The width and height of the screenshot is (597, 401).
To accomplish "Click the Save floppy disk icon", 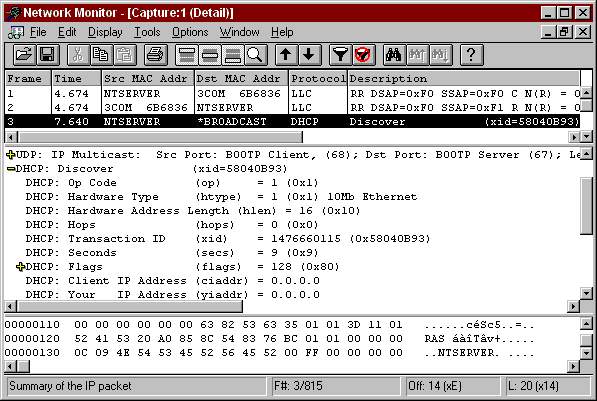I will pos(47,55).
